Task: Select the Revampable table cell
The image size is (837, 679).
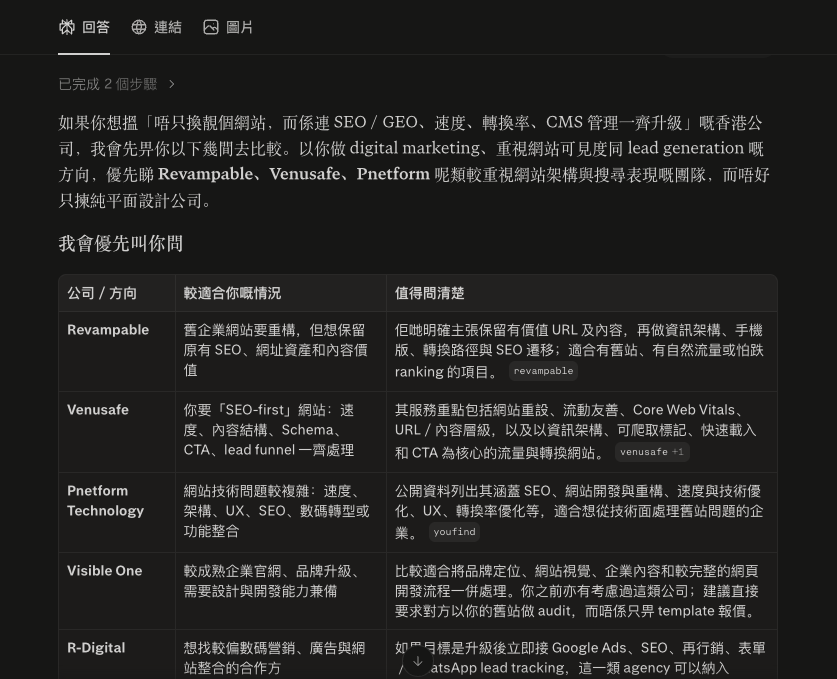Action: click(x=117, y=351)
